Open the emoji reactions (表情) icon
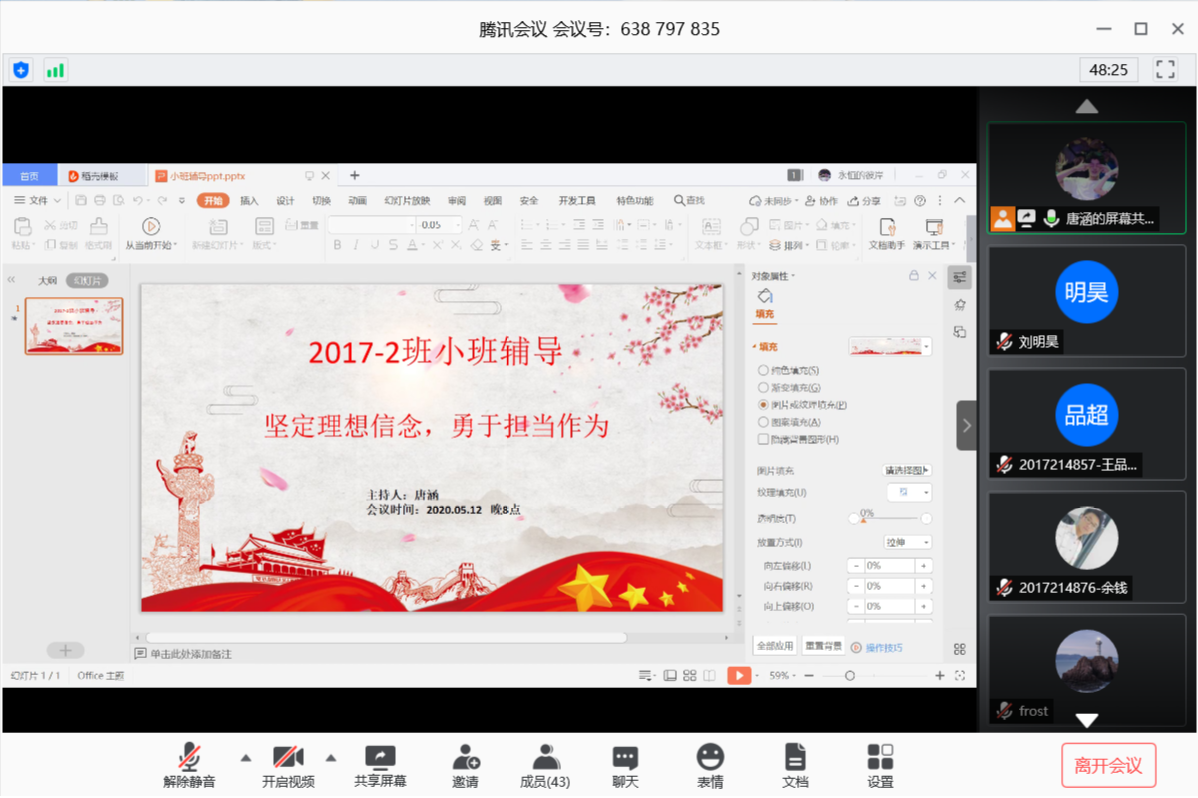Image resolution: width=1198 pixels, height=798 pixels. pyautogui.click(x=710, y=758)
